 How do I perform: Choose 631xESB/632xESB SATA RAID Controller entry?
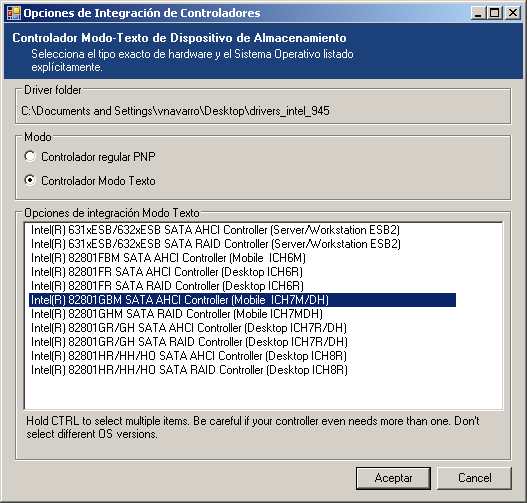coord(216,244)
